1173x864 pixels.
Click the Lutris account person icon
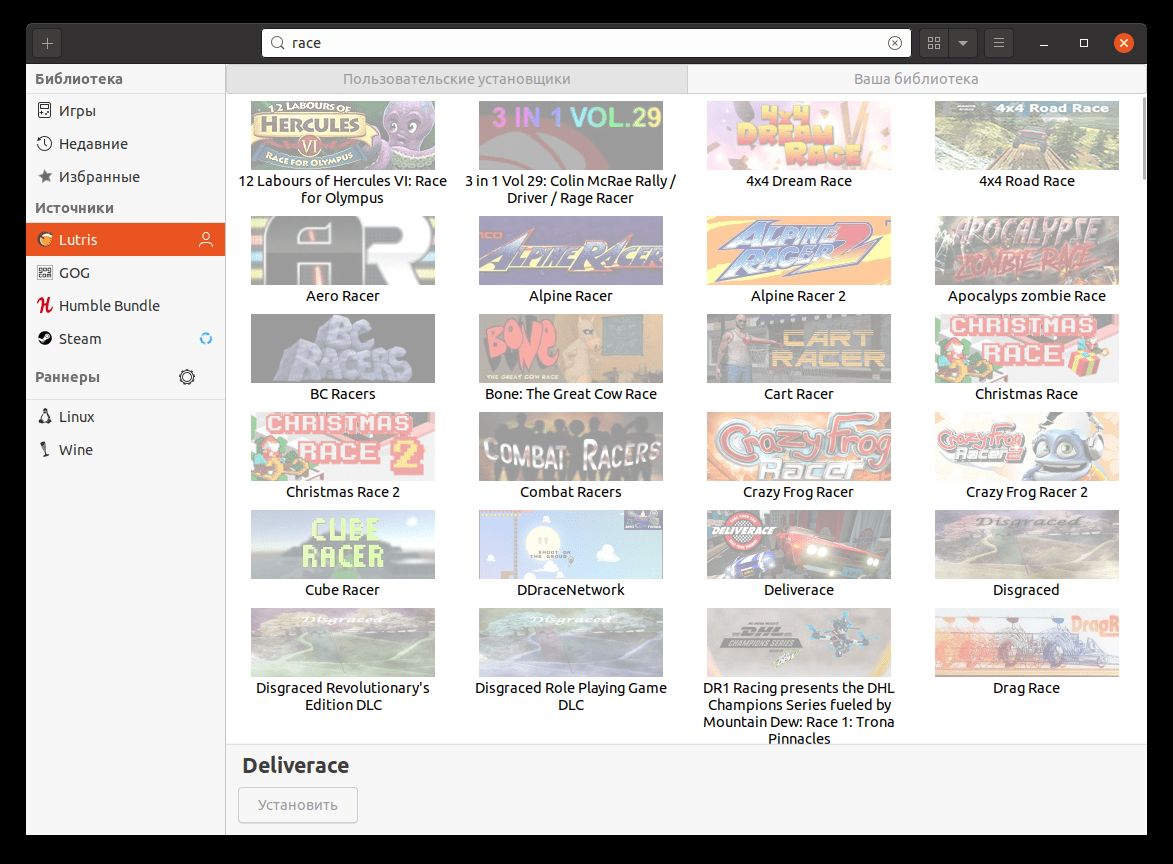click(206, 239)
